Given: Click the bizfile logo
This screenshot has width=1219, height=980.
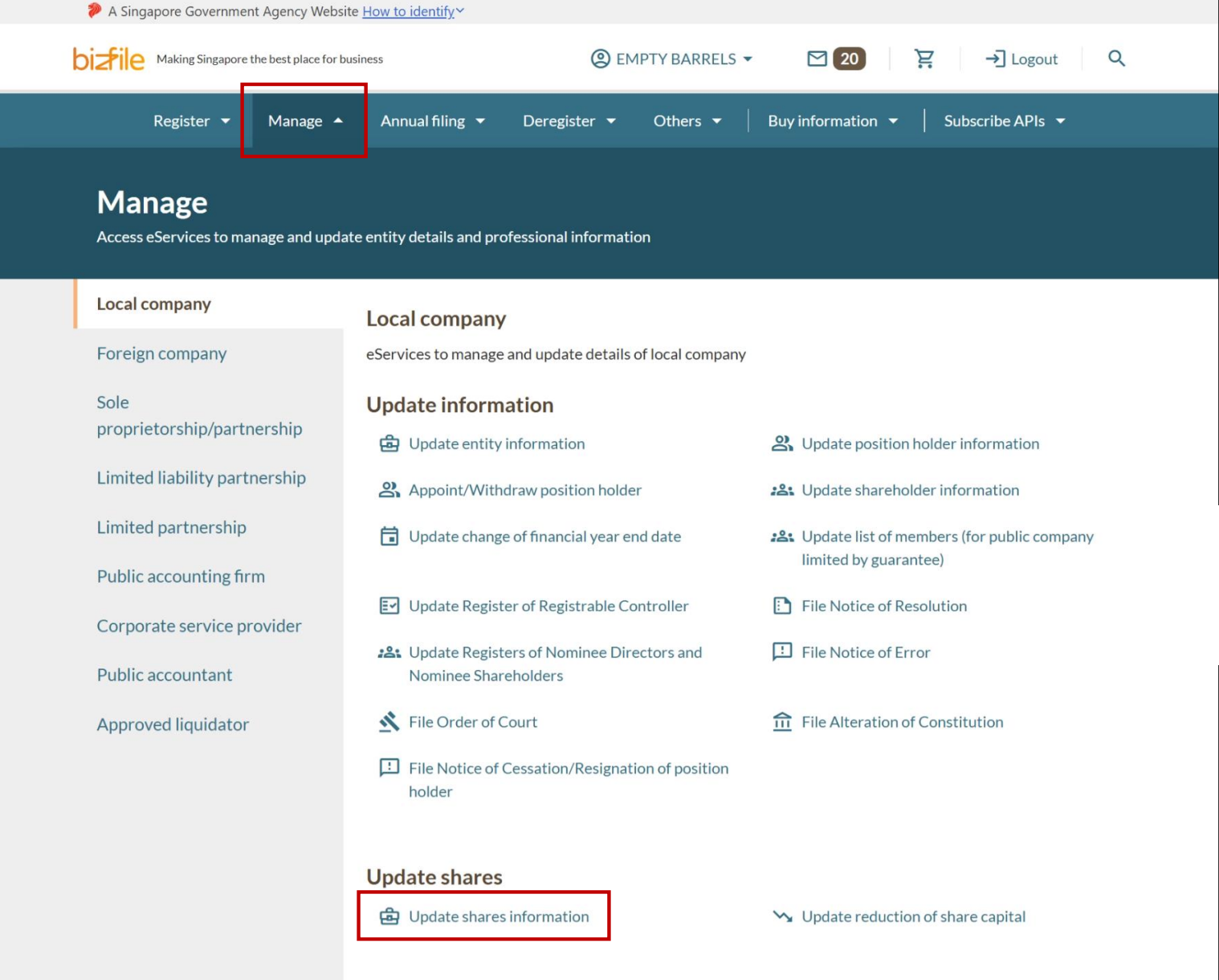Looking at the screenshot, I should [x=108, y=59].
